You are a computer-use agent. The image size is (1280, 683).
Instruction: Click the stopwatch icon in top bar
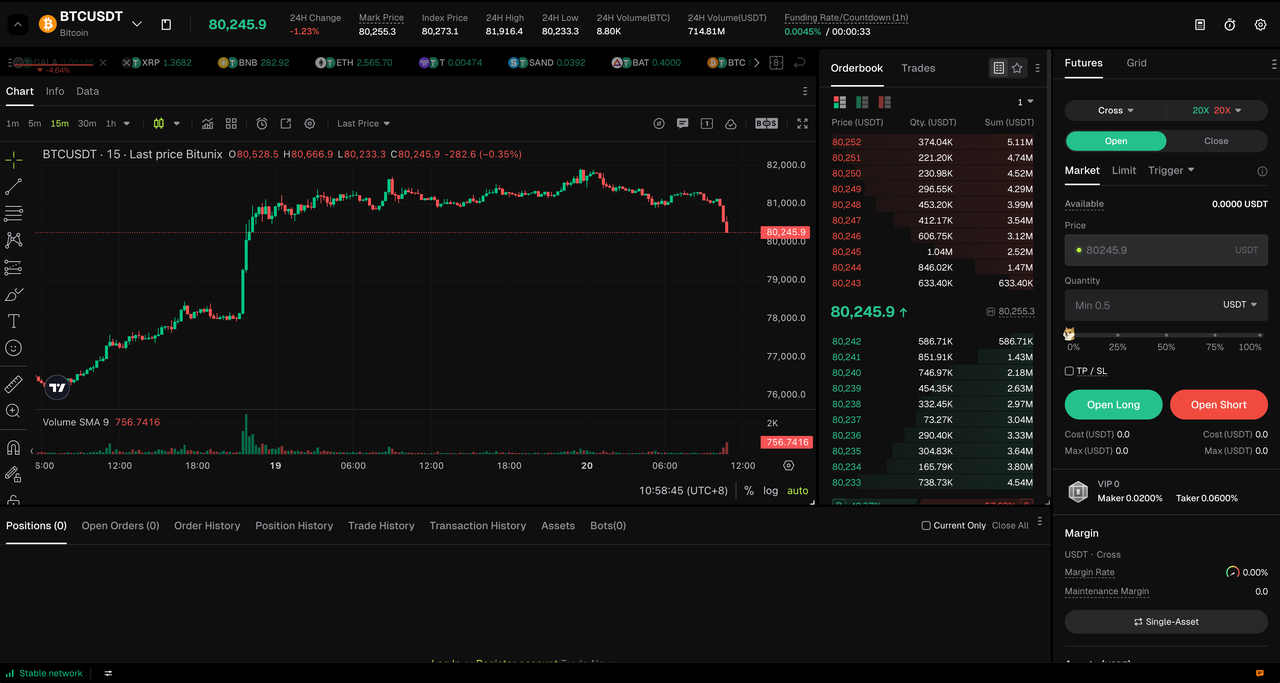pos(1230,24)
